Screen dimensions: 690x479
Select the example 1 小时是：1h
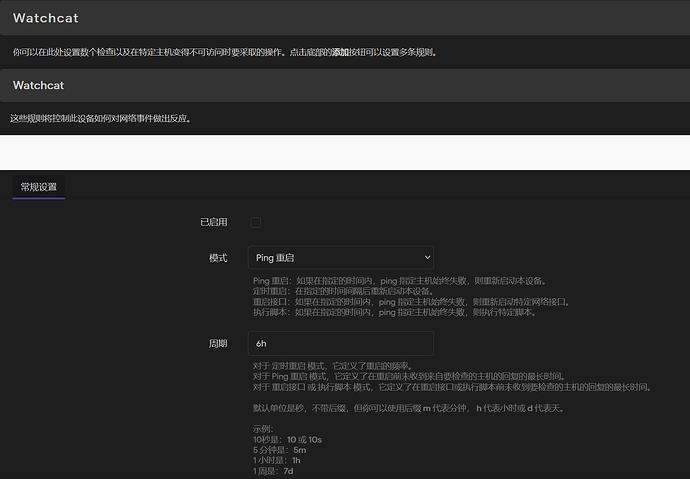coord(276,461)
